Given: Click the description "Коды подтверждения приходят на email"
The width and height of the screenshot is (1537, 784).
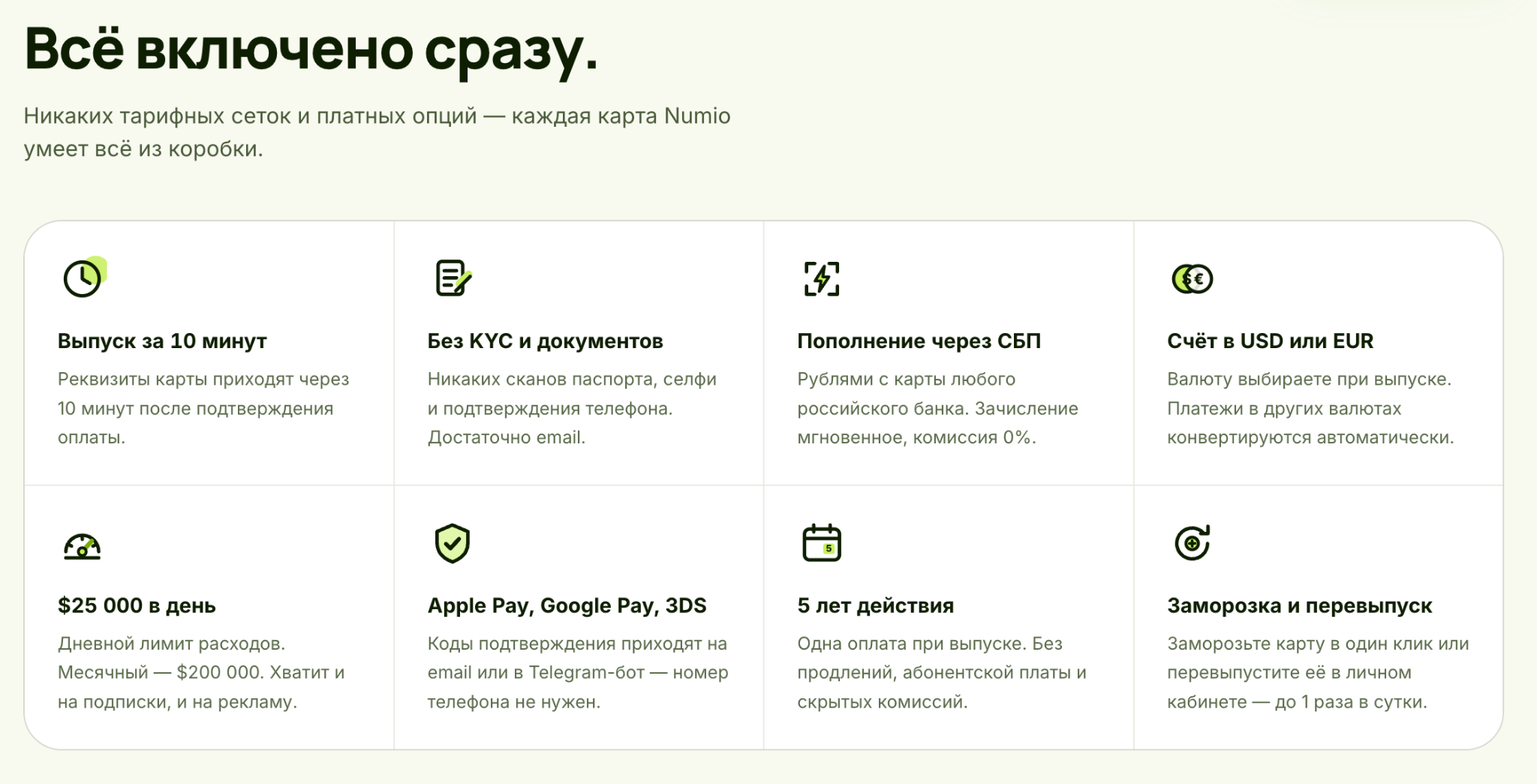Looking at the screenshot, I should (578, 673).
